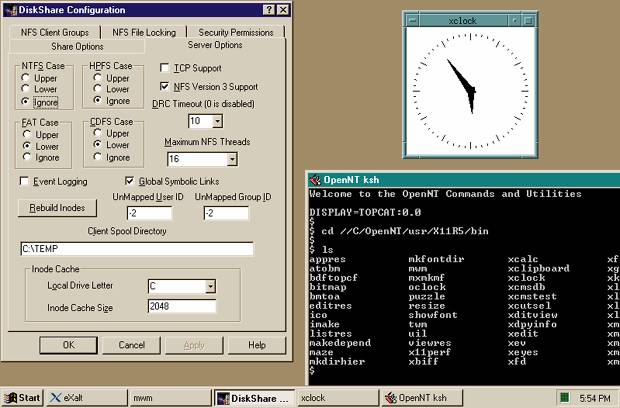Viewport: 620px width, 408px height.
Task: Click 'mkfontdir' in the ksh listing
Action: (x=436, y=259)
